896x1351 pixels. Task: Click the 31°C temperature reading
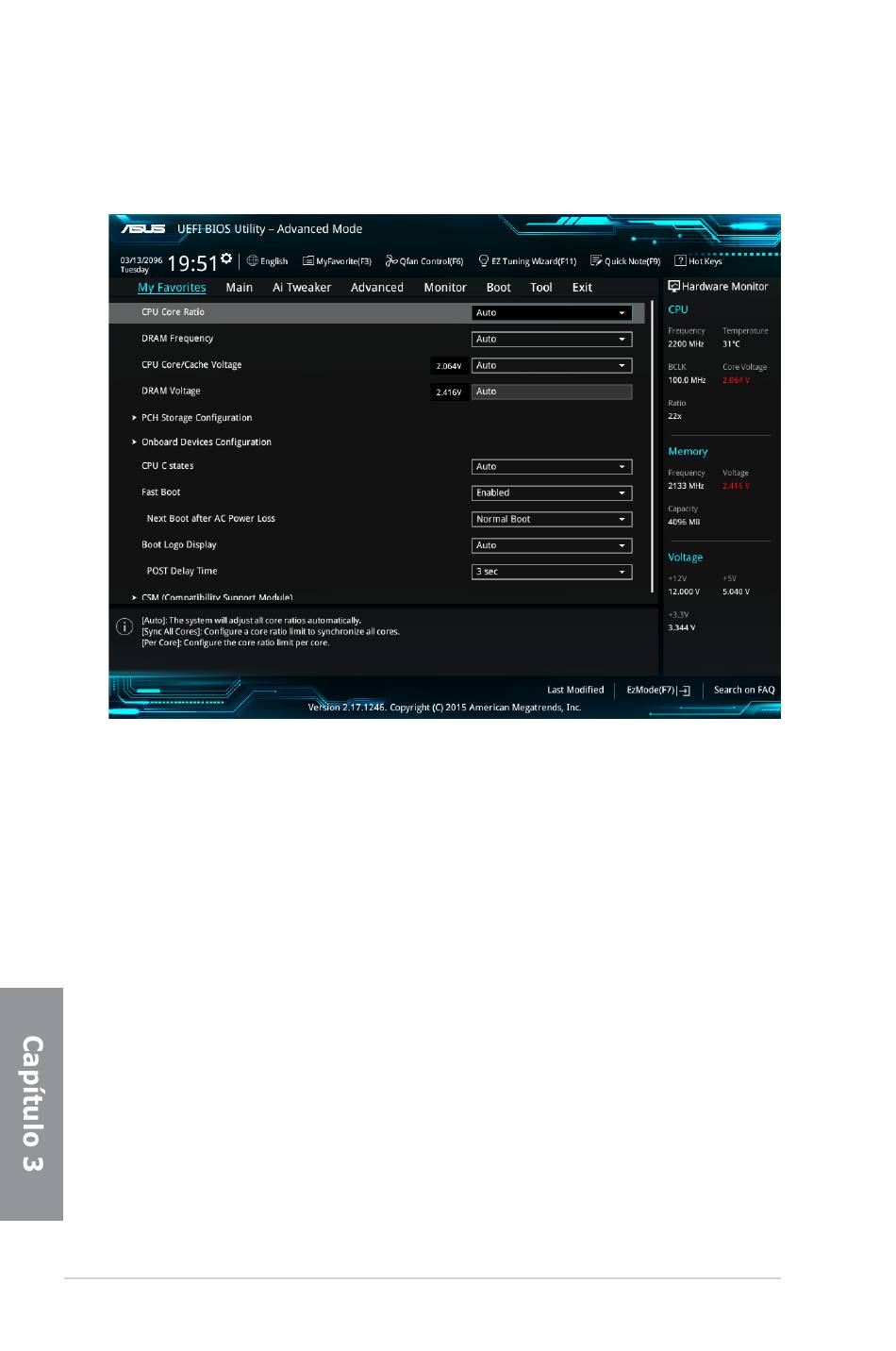(x=732, y=344)
